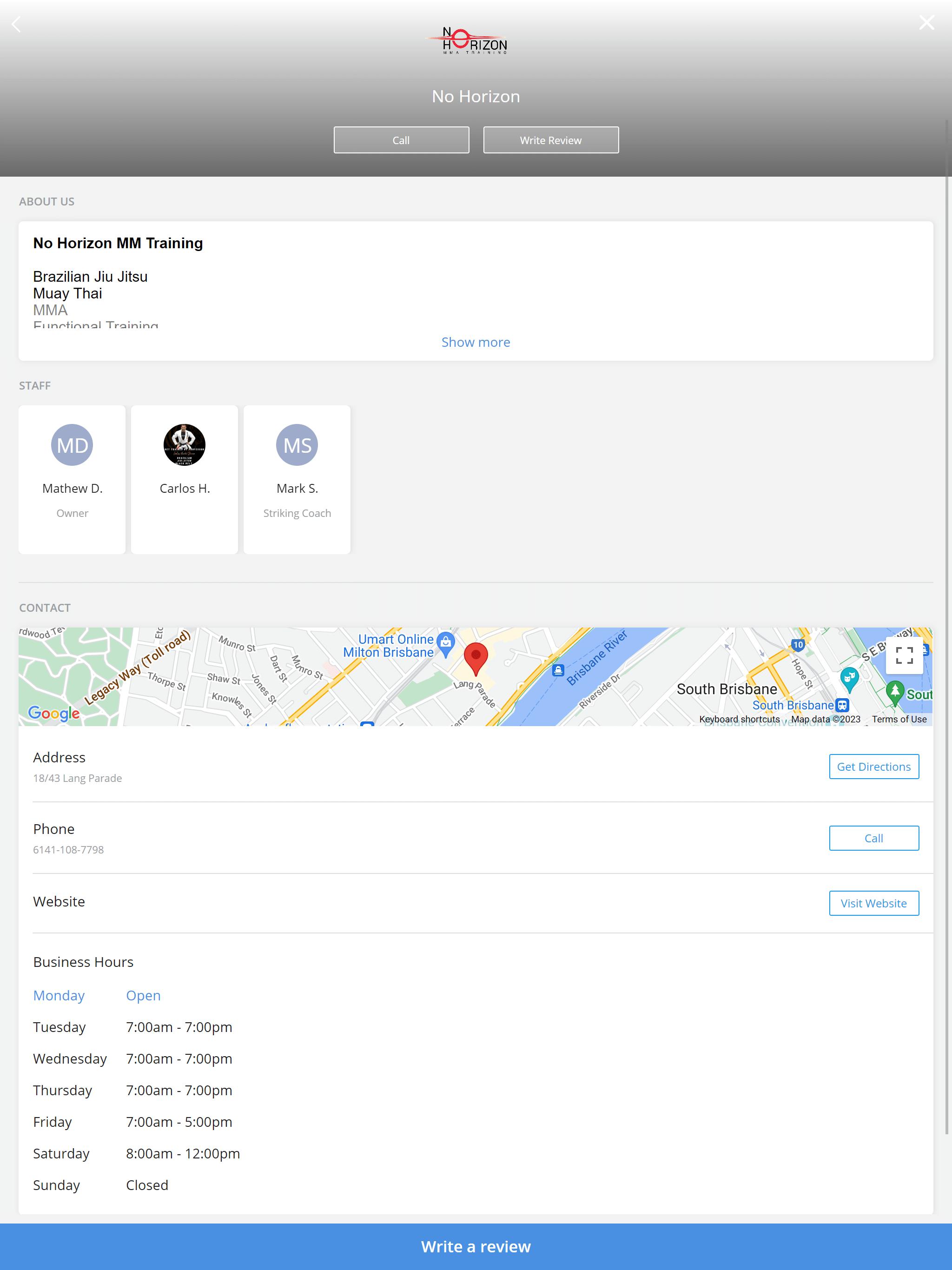Click Visit Website button
This screenshot has width=952, height=1270.
873,903
